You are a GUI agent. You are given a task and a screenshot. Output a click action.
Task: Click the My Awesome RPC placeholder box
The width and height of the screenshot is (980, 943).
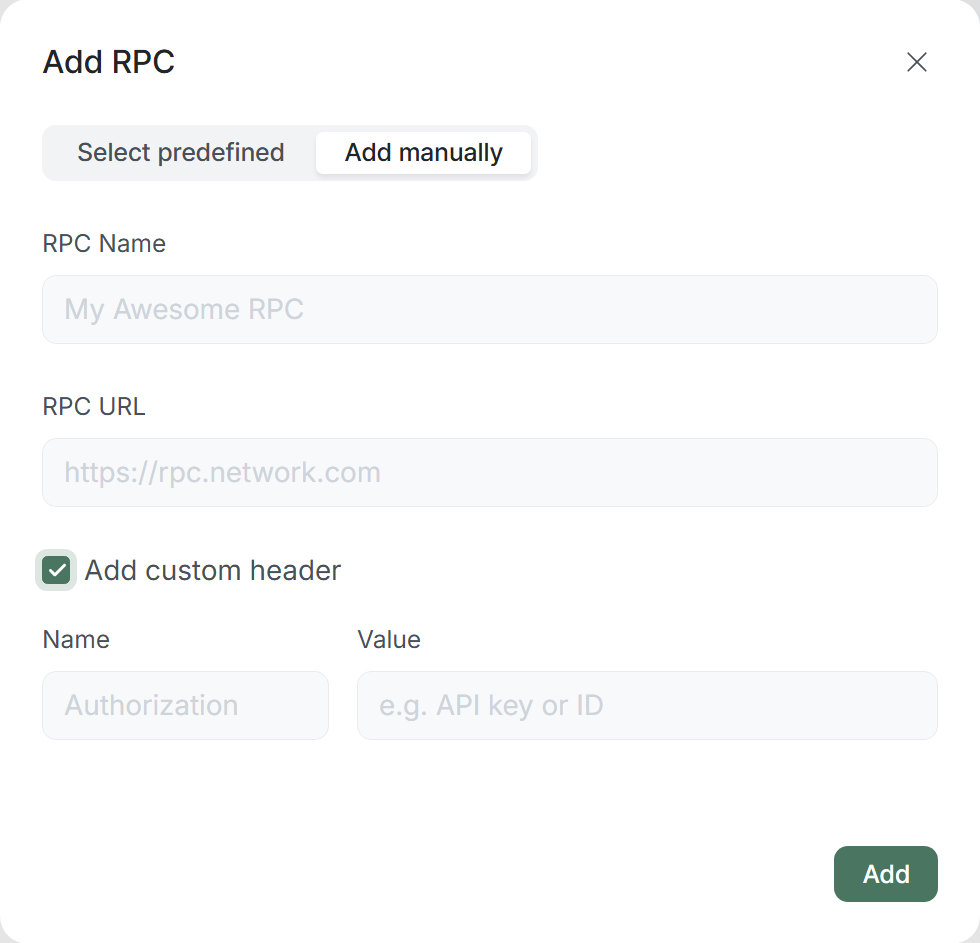point(489,309)
